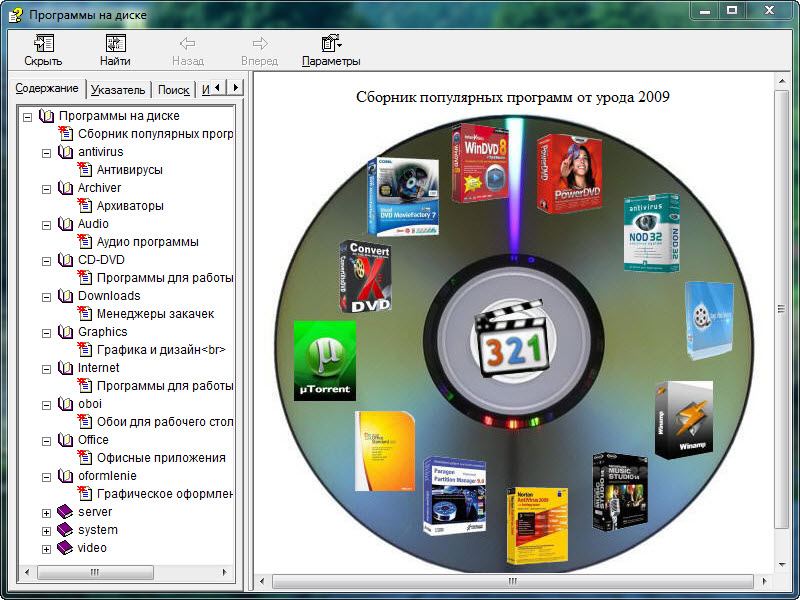Click the content pane scroll down arrow

click(x=782, y=565)
